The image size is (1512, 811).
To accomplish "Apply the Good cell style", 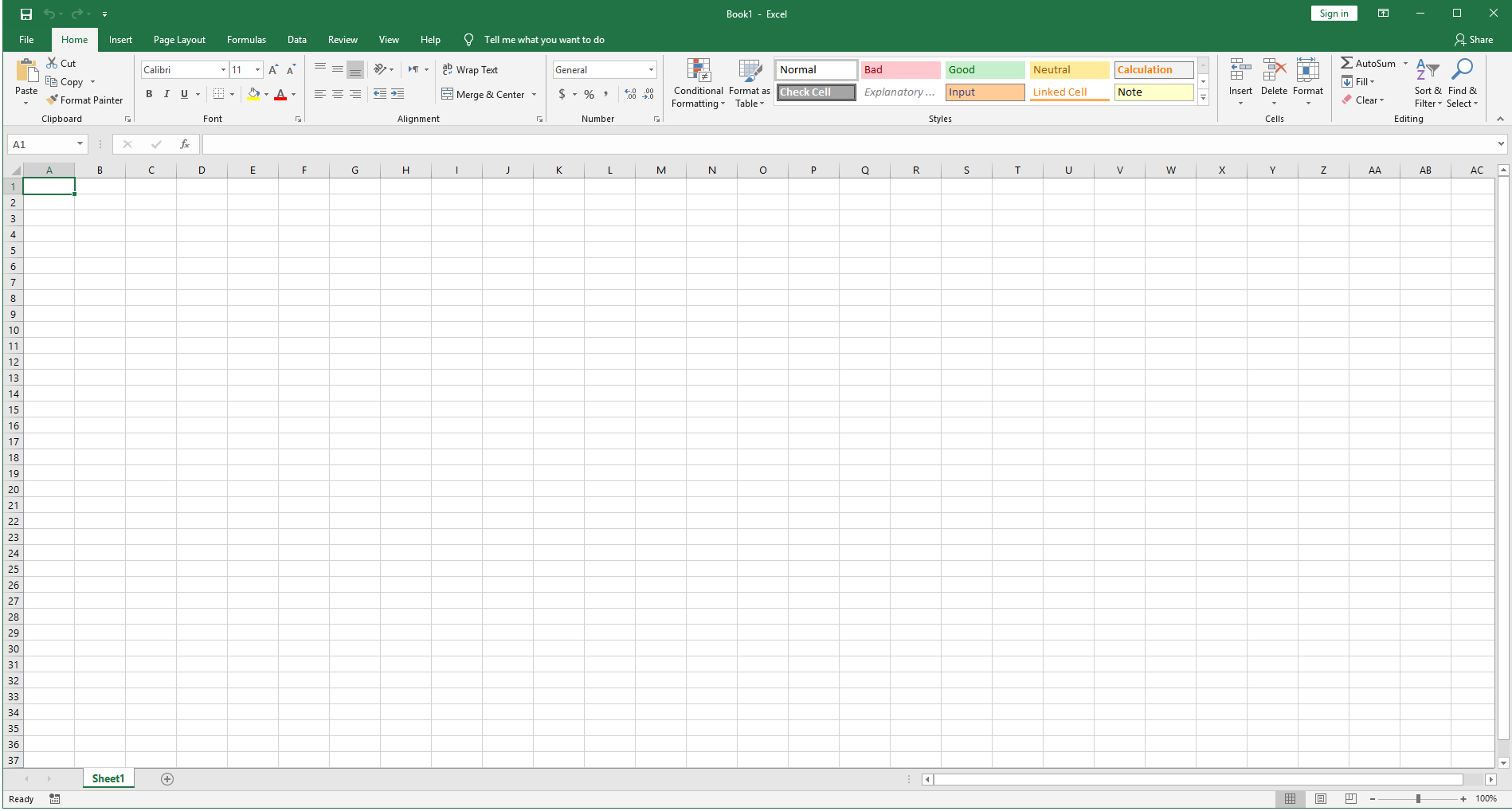I will click(985, 69).
